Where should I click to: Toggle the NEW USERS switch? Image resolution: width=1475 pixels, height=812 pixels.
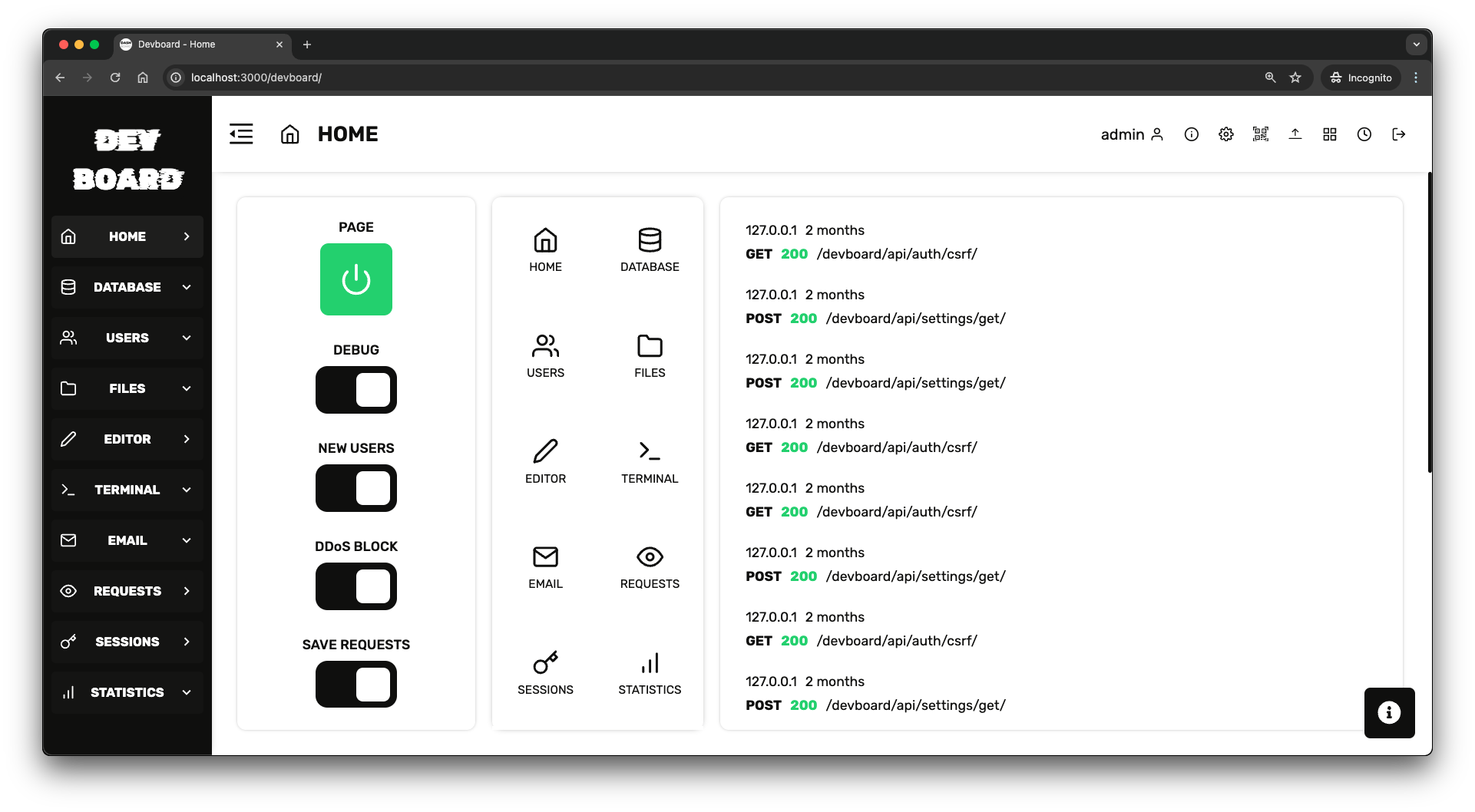[356, 488]
